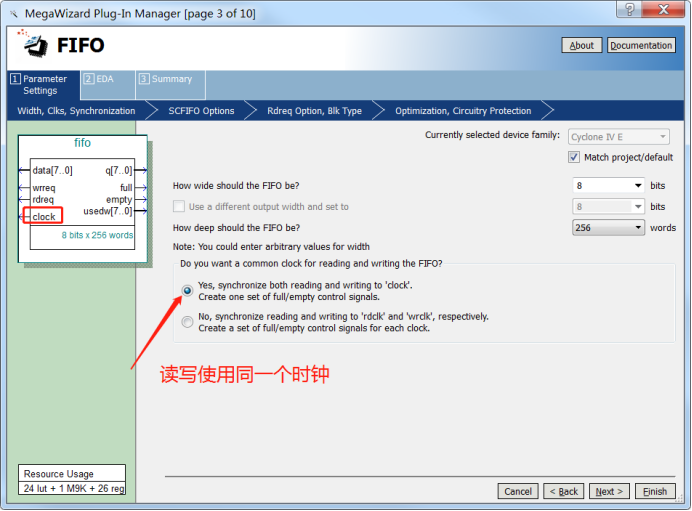Open the FIFO width dropdown
This screenshot has width=692, height=511.
click(608, 186)
